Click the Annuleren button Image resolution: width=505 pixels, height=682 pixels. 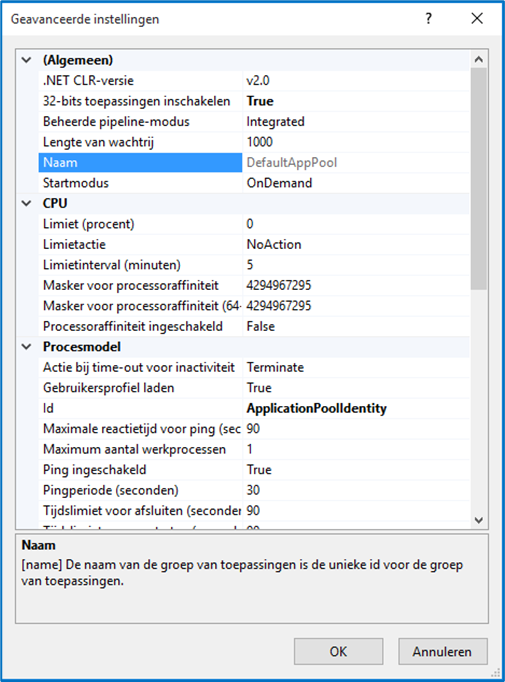[442, 651]
